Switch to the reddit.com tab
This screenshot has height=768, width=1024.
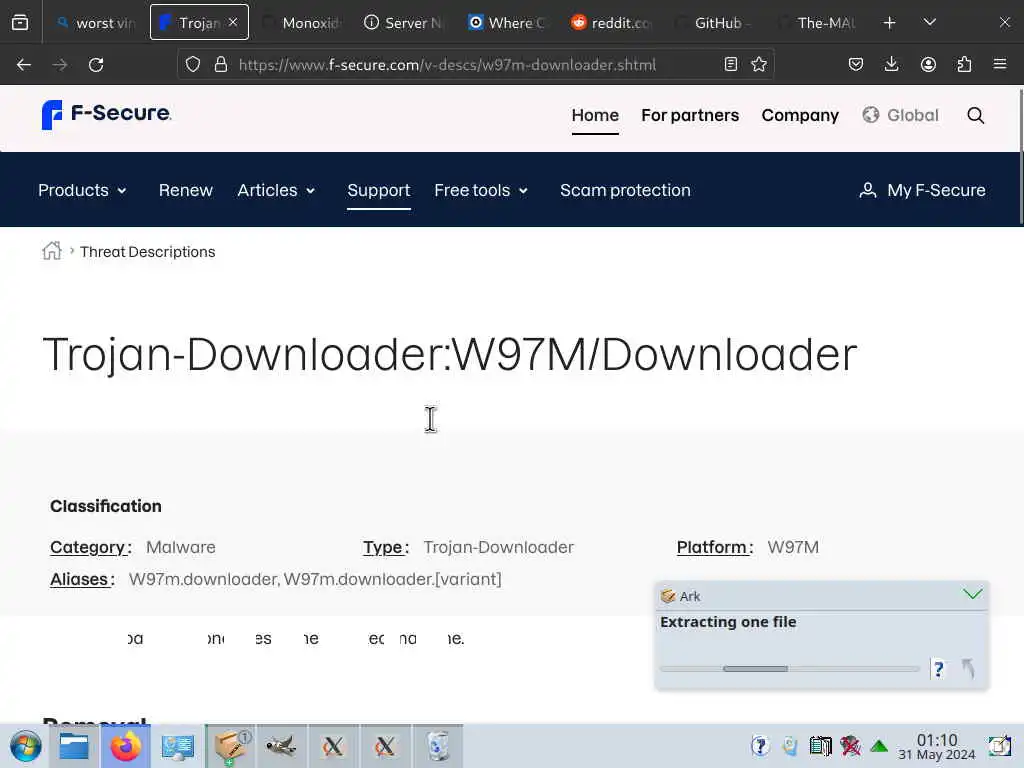[x=611, y=23]
